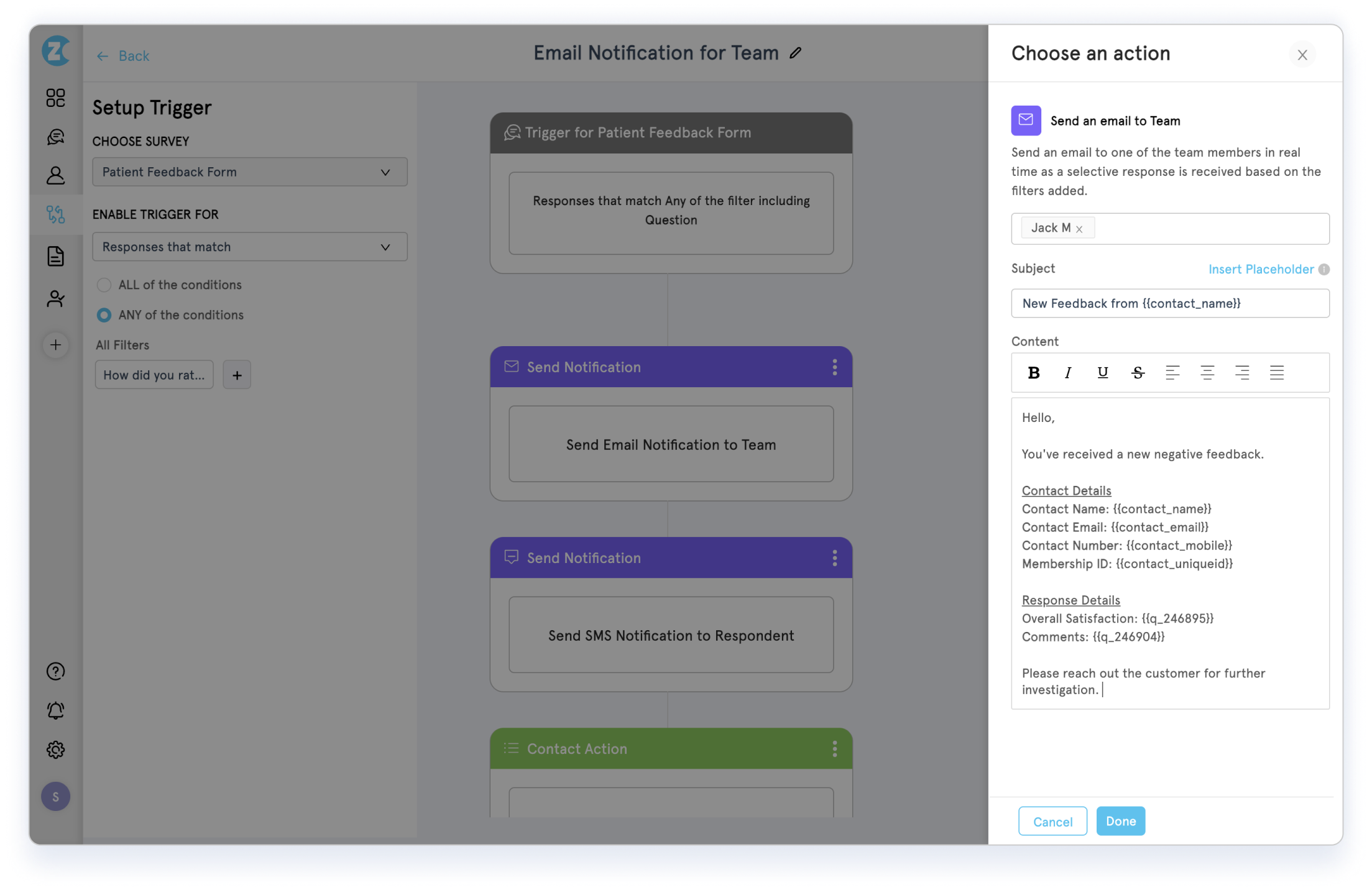Click the Subject input field
Viewport: 1372px width, 893px height.
coord(1170,303)
